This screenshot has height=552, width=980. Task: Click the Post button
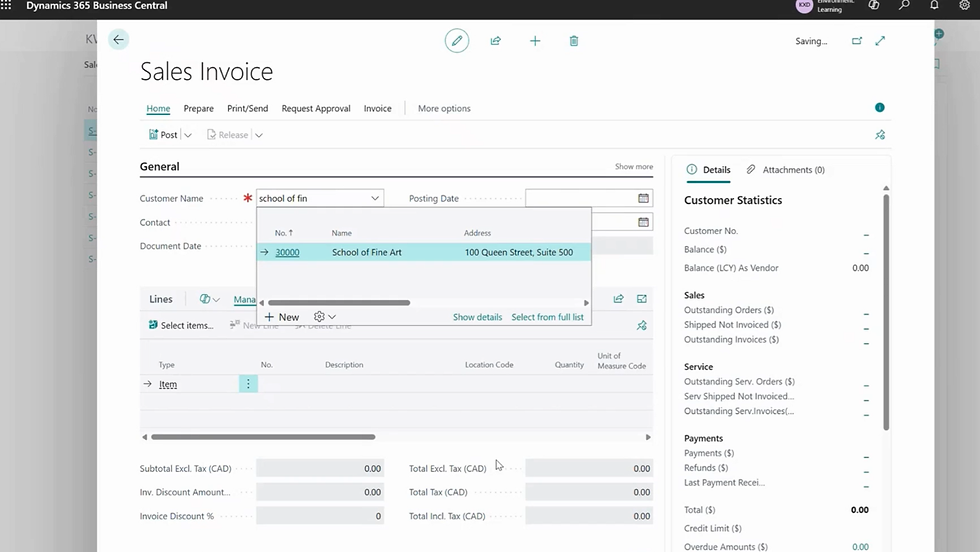[163, 134]
